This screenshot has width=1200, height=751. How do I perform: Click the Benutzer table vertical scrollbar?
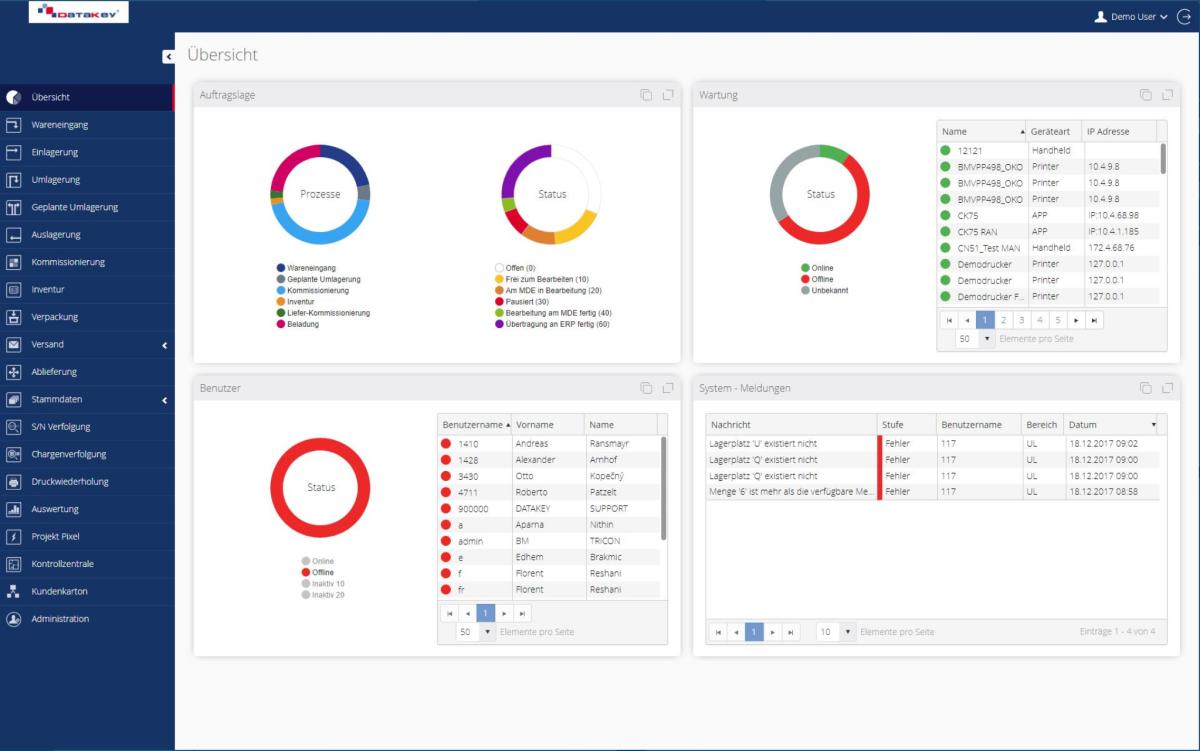pos(664,490)
